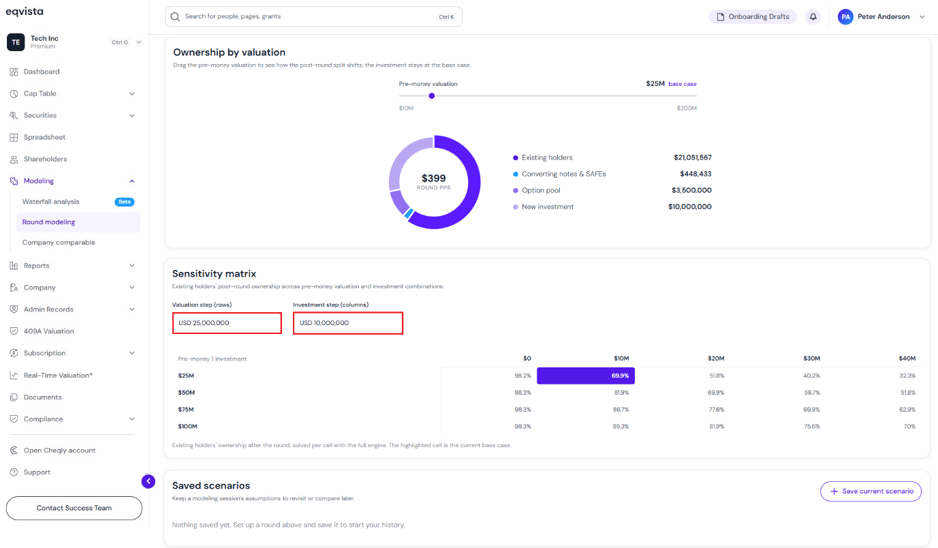Click Onboarding Drafts button

tap(753, 17)
